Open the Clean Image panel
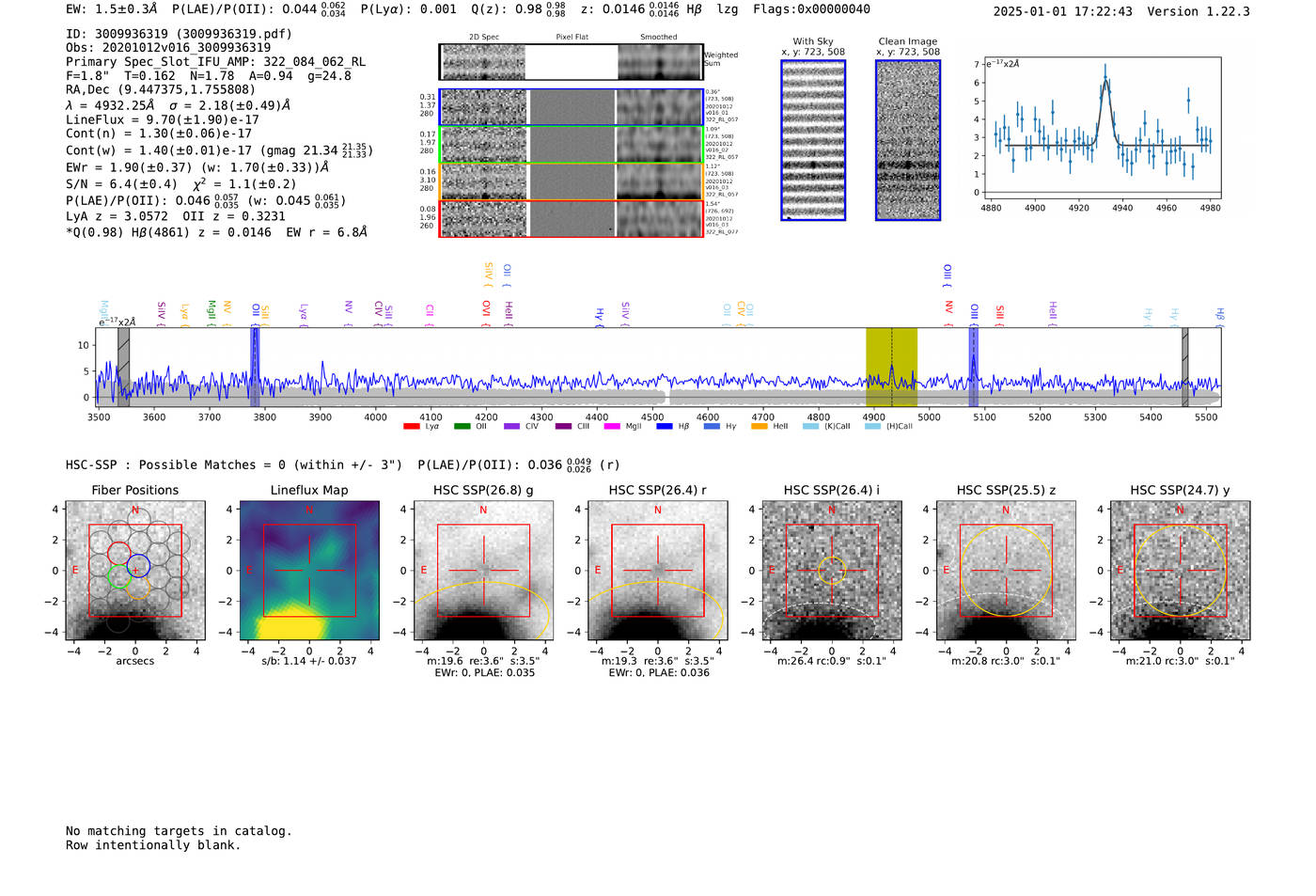Screen dimensions: 1316x896 click(908, 140)
